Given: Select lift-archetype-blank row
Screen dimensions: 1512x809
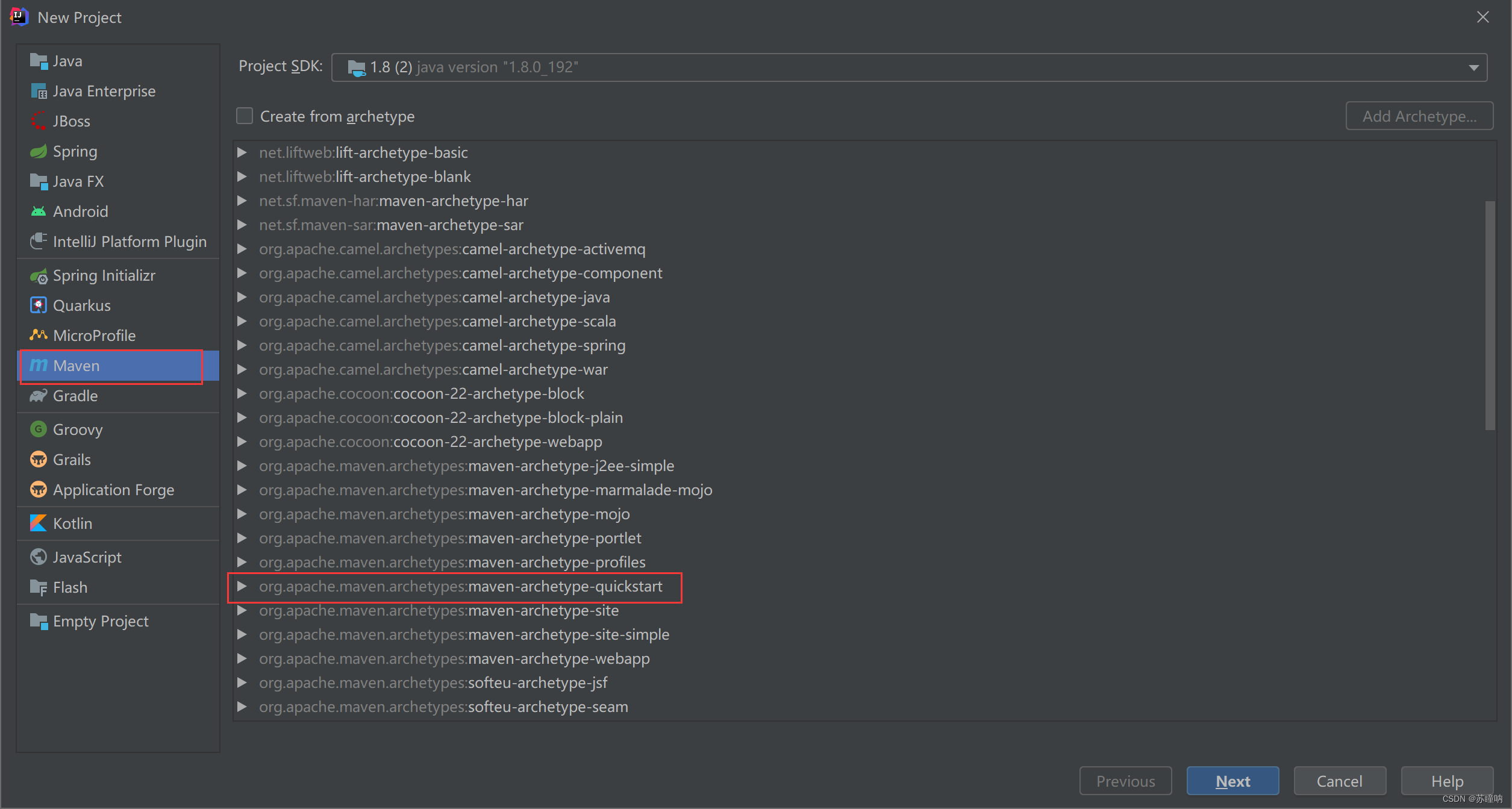Looking at the screenshot, I should [x=864, y=176].
